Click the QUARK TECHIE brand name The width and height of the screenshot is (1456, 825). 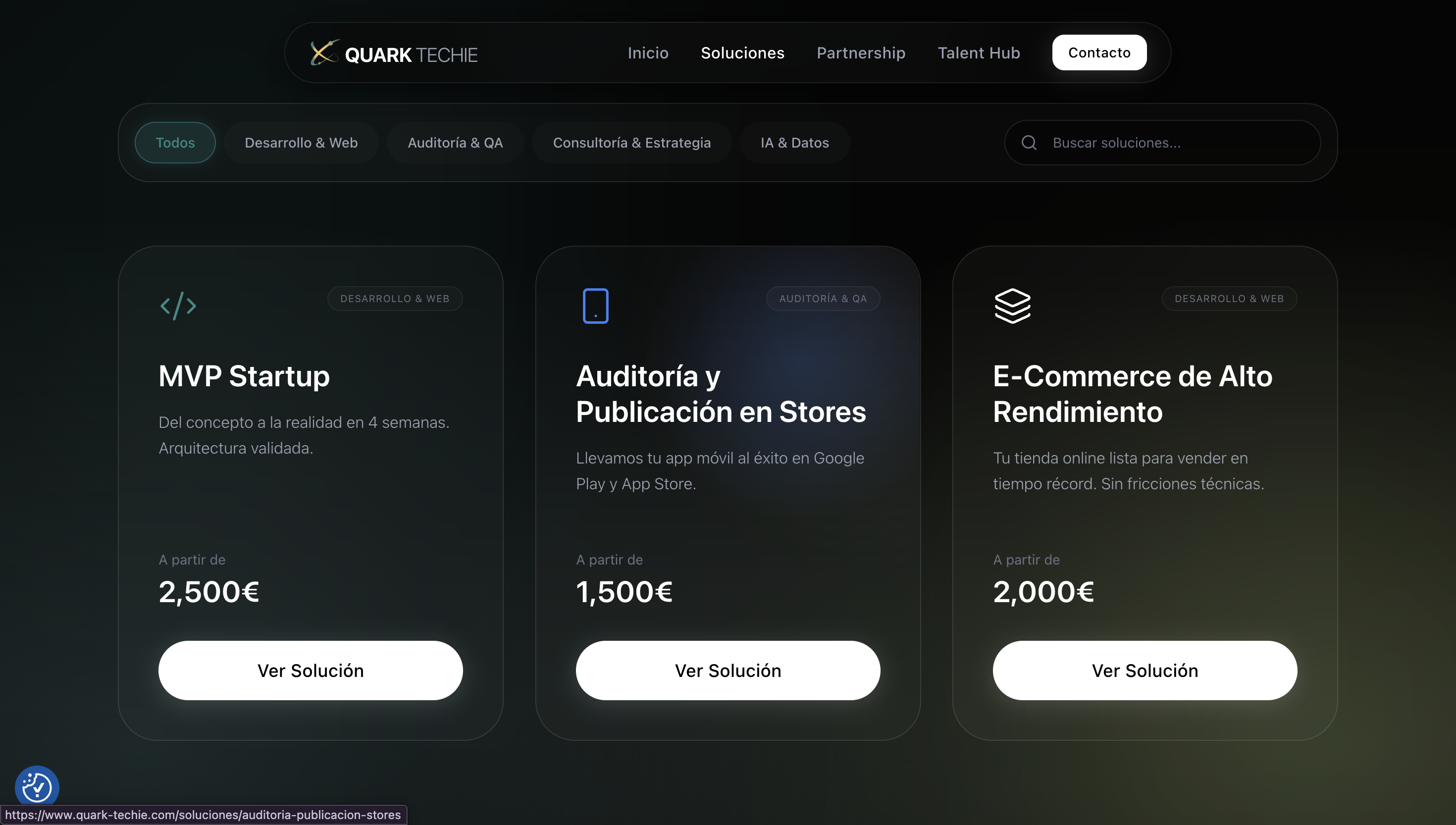(412, 55)
